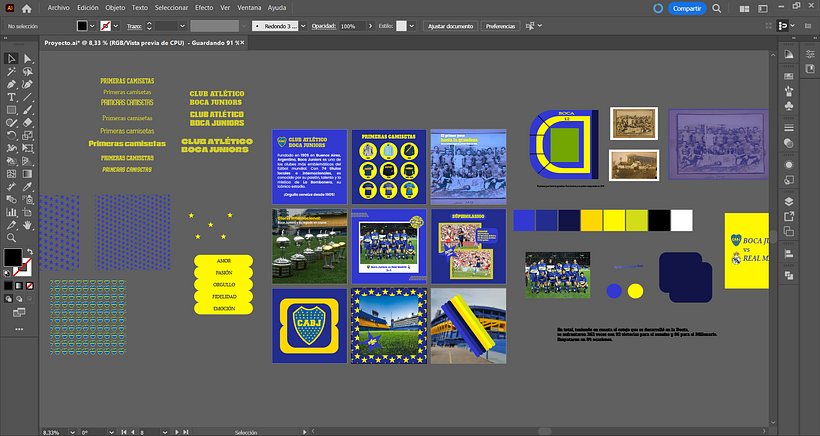This screenshot has width=820, height=436.
Task: Change the screen mode
Action: [x=19, y=313]
